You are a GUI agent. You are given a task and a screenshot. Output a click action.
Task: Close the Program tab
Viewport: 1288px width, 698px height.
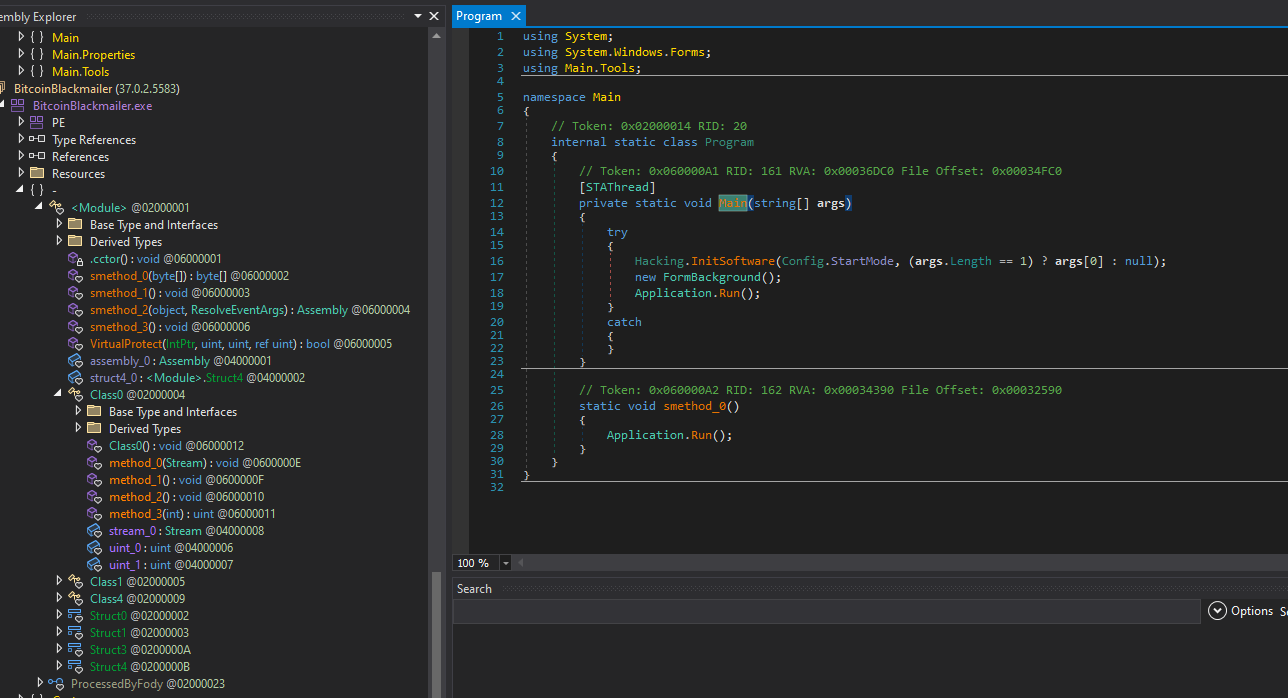pos(515,16)
